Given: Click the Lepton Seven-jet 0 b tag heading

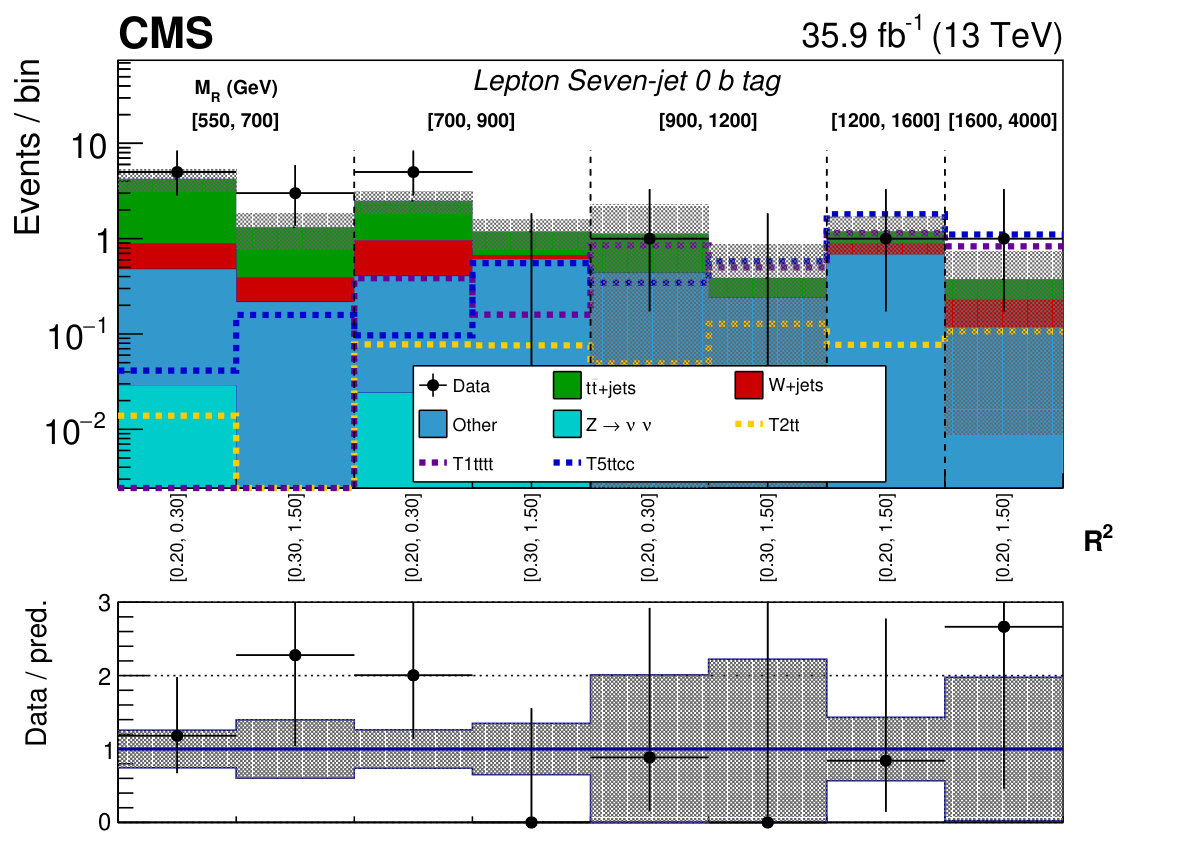Looking at the screenshot, I should click(x=626, y=81).
